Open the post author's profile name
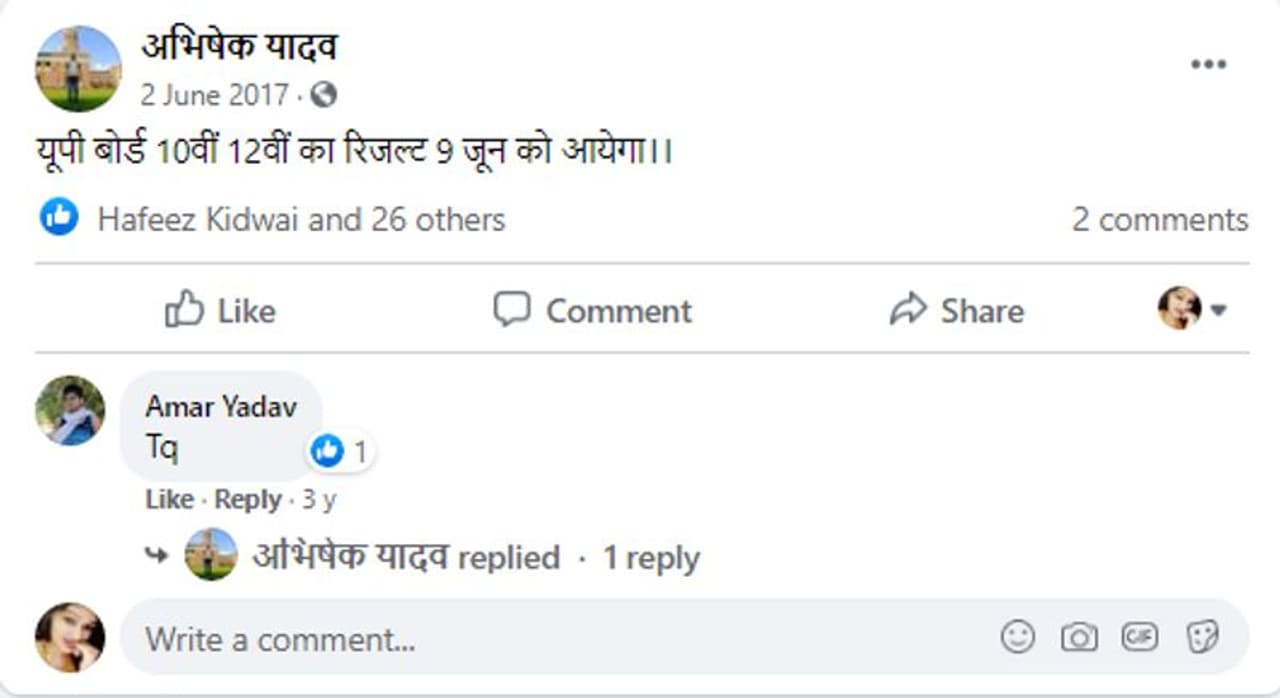This screenshot has width=1280, height=698. (x=239, y=46)
